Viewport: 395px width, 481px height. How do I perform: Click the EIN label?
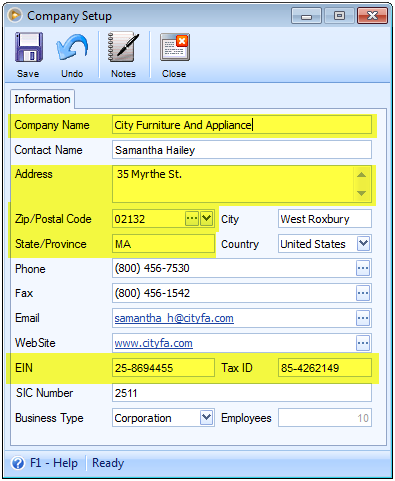tap(24, 368)
